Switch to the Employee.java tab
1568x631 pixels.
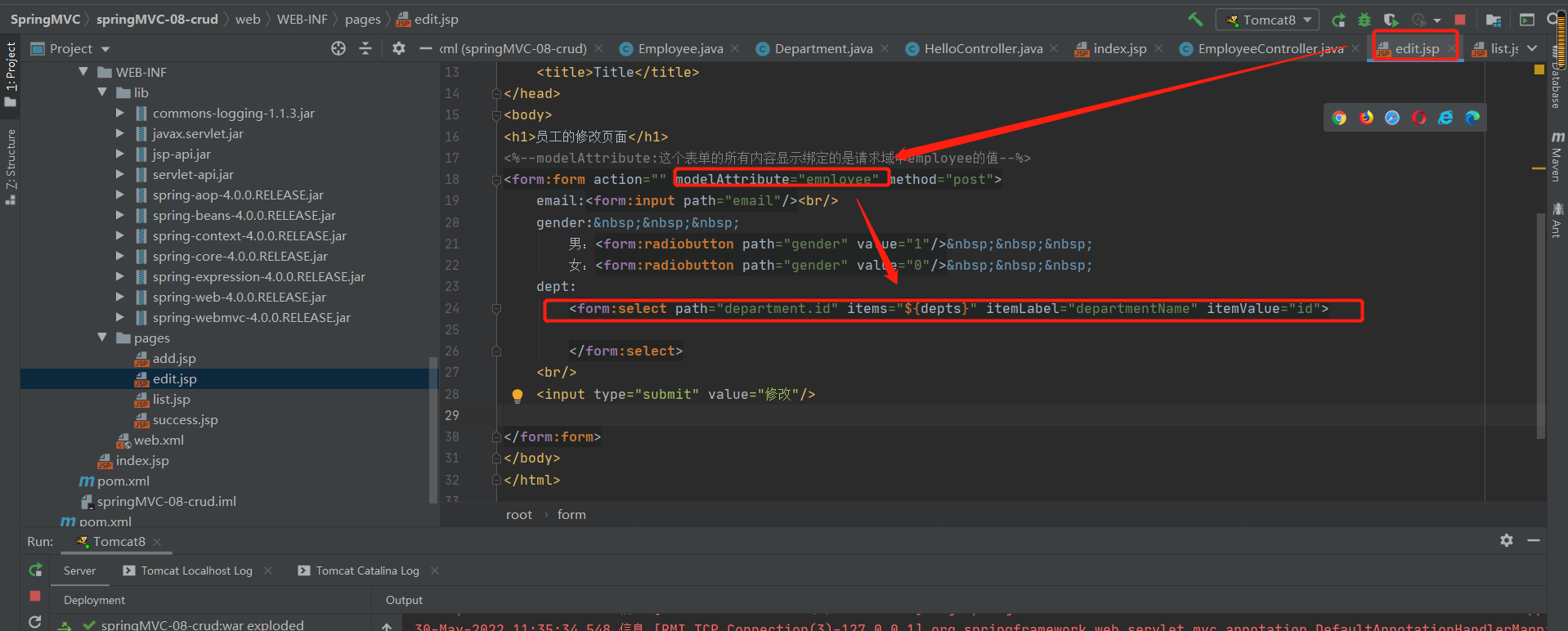pos(680,49)
